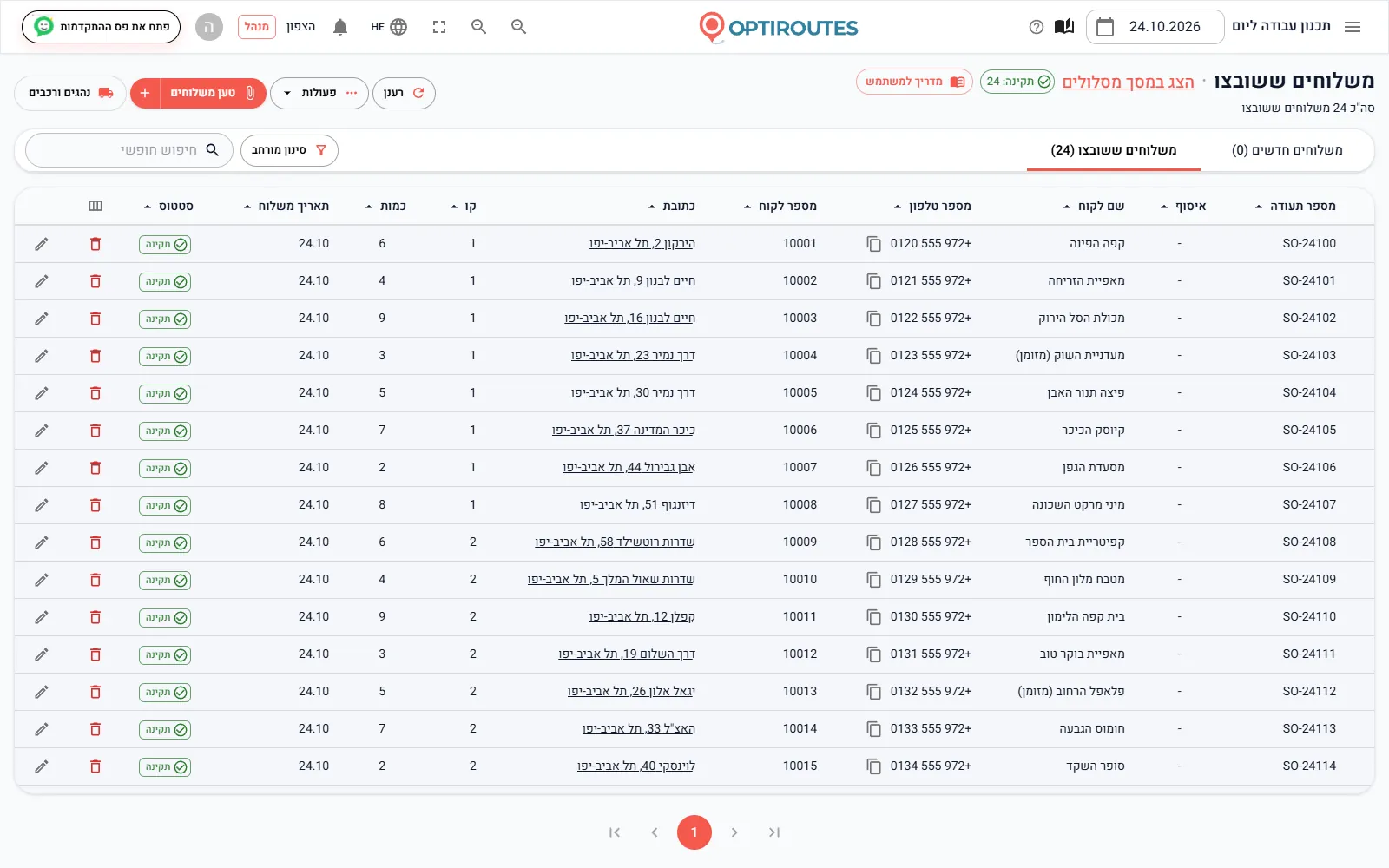Open the notifications bell
Image resolution: width=1389 pixels, height=868 pixels.
340,27
